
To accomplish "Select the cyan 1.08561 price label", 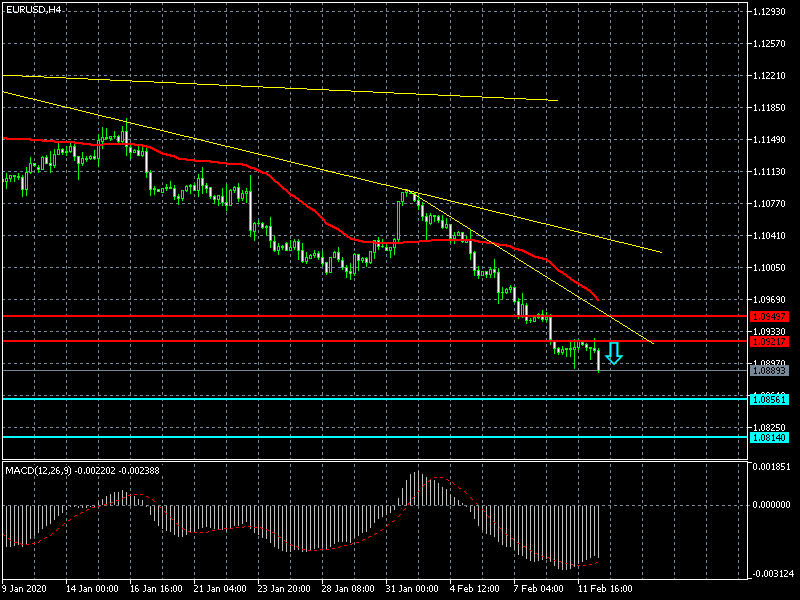I will (x=769, y=398).
